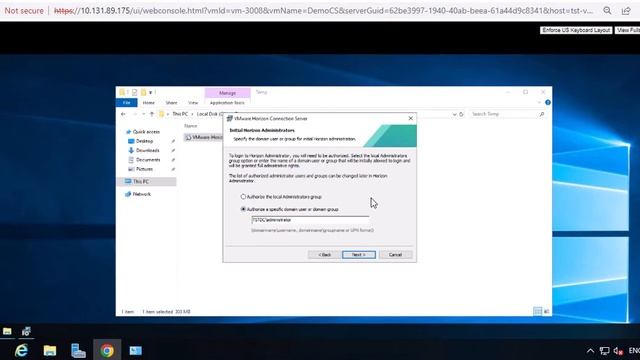This screenshot has height=360, width=640.
Task: Click pin icon next to Documents
Action: click(173, 160)
